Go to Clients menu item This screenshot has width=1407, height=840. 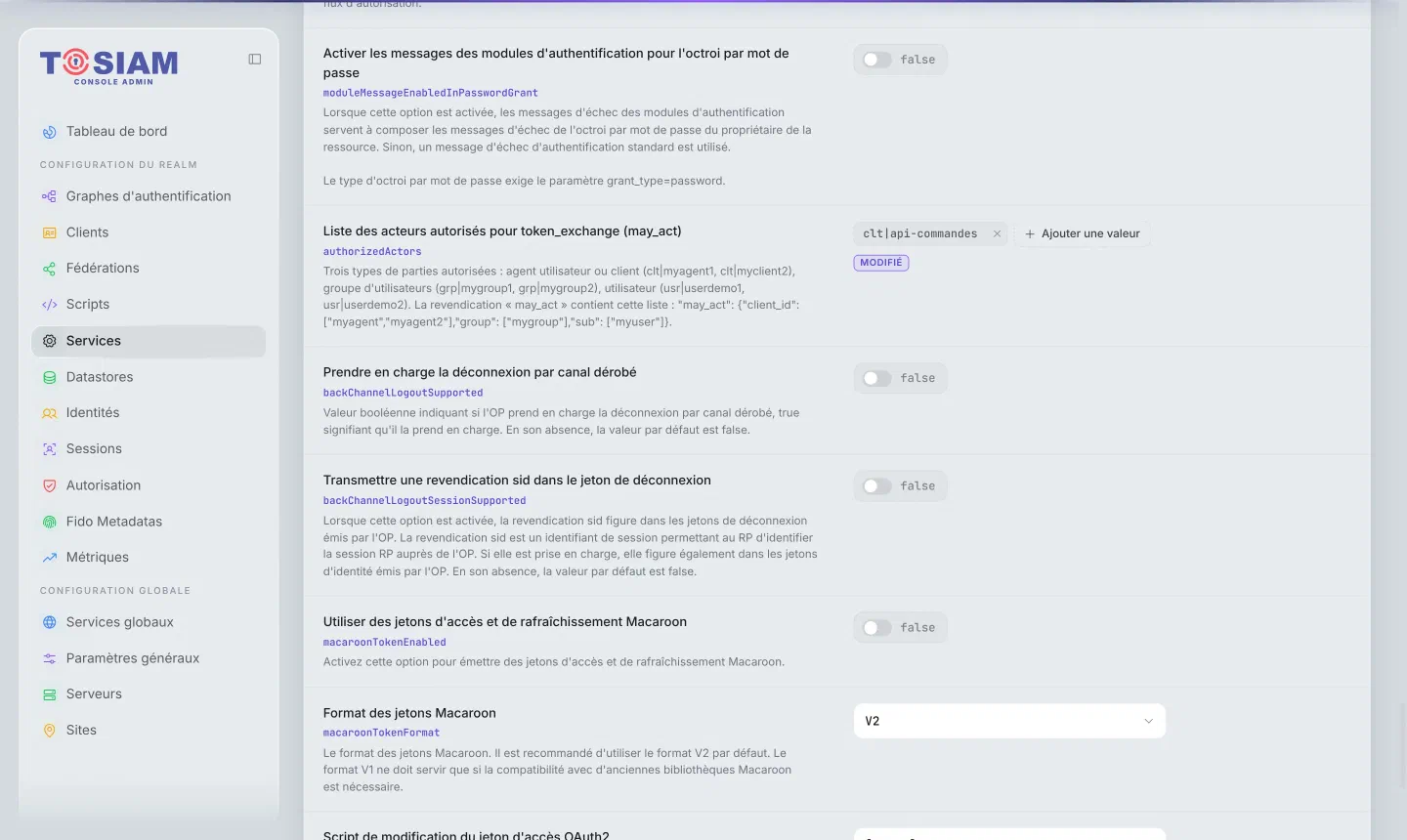(149, 232)
